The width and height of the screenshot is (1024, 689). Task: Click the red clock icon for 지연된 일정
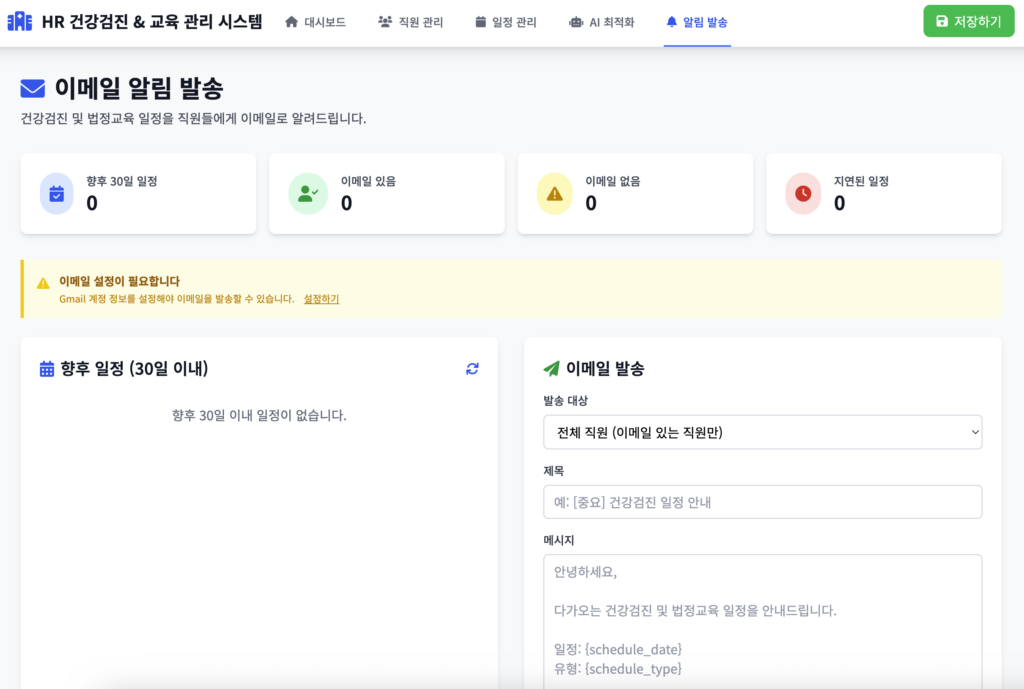click(803, 194)
